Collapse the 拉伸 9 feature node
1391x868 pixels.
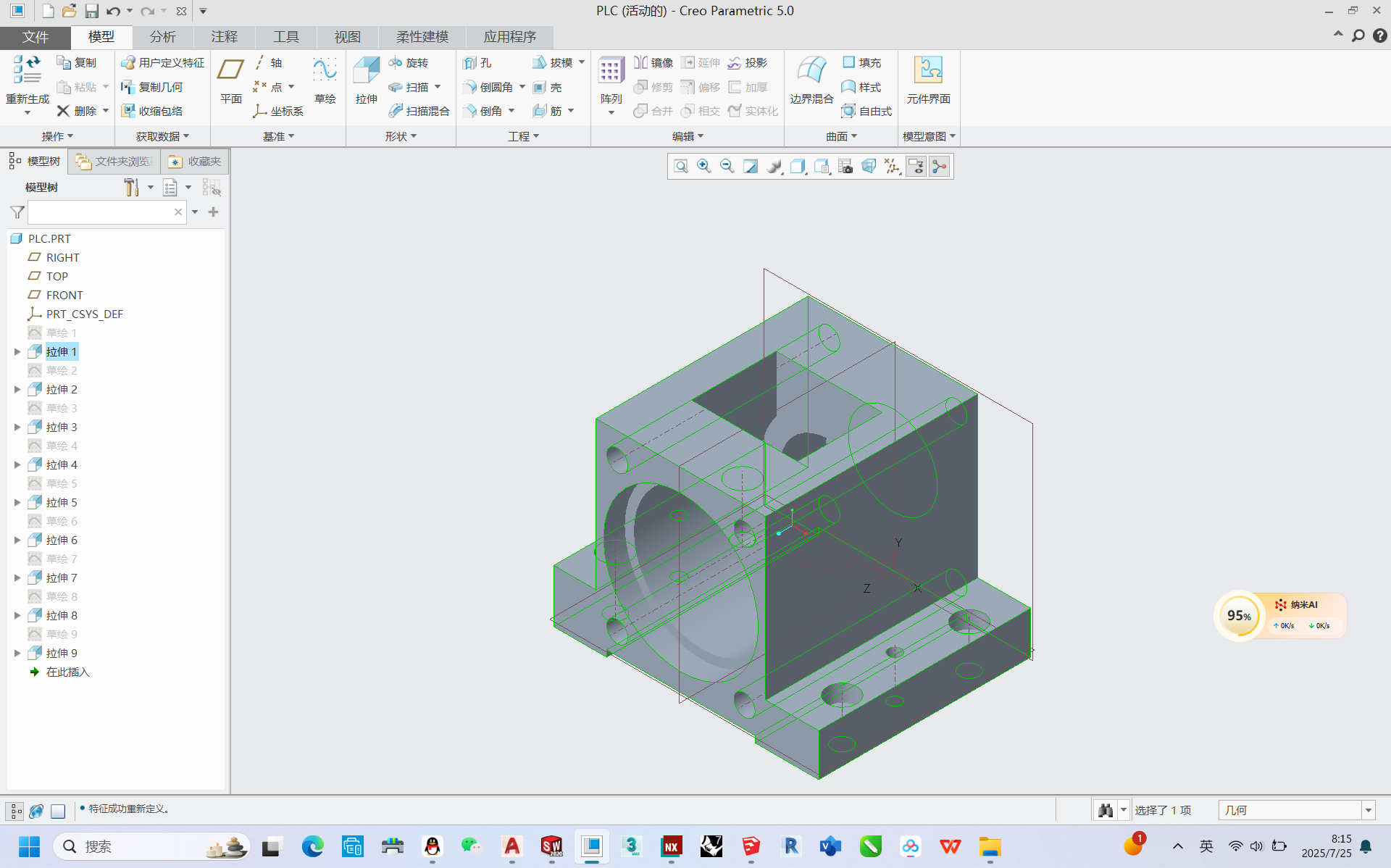(x=17, y=653)
